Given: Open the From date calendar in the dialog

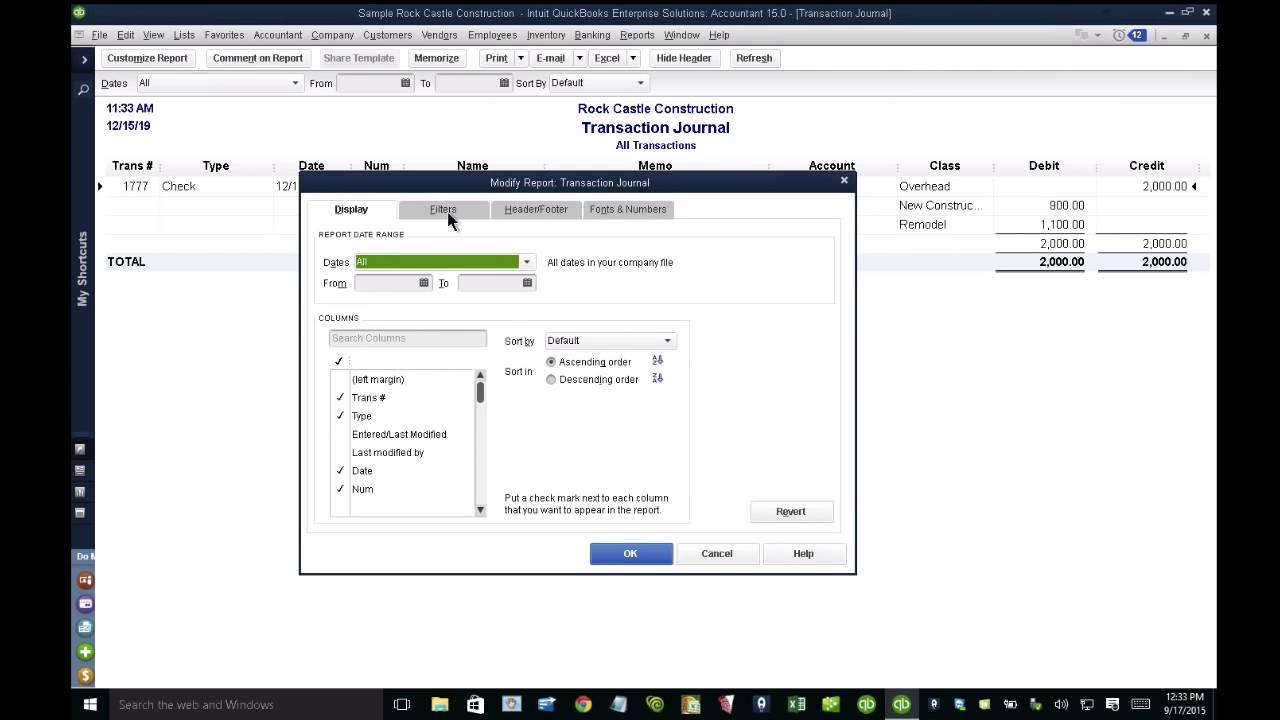Looking at the screenshot, I should (424, 283).
